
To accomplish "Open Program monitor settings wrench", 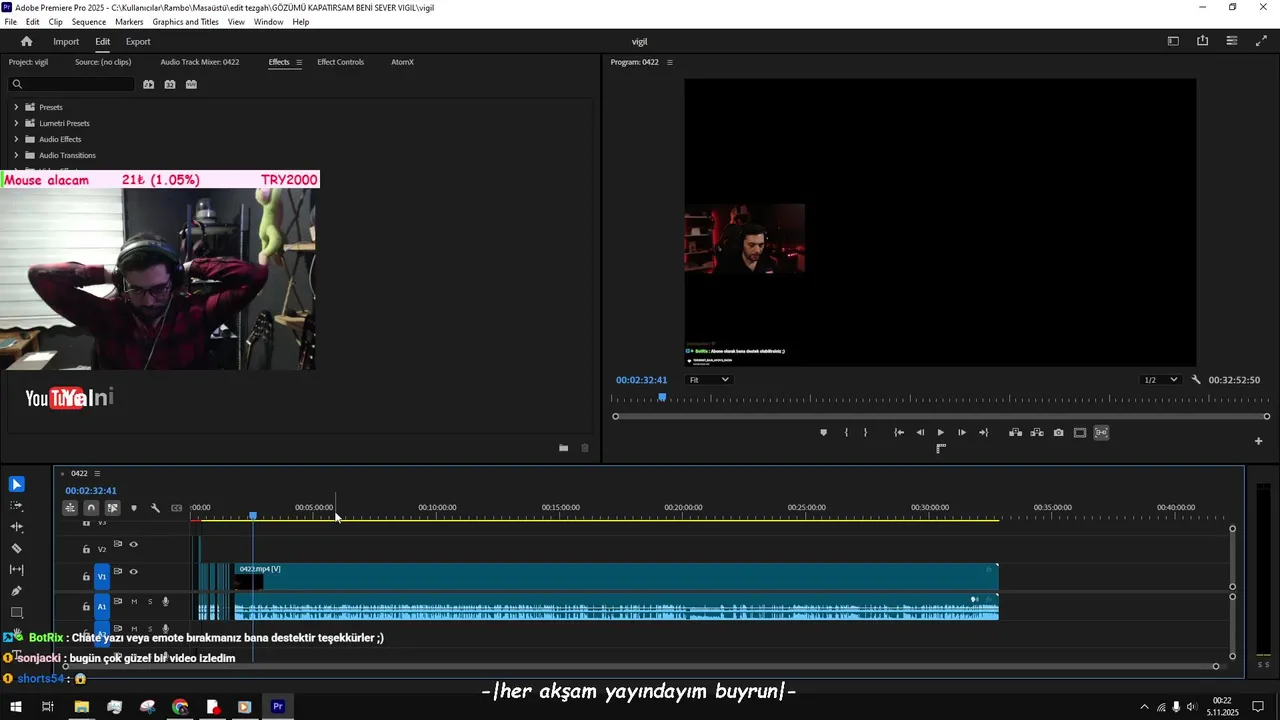I will 1196,380.
